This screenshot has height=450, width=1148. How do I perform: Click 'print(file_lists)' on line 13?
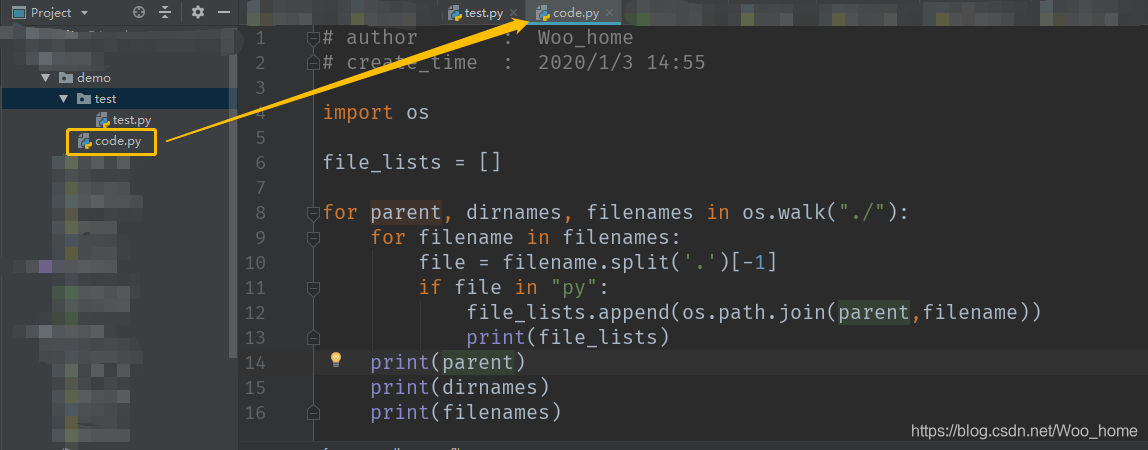(x=567, y=337)
